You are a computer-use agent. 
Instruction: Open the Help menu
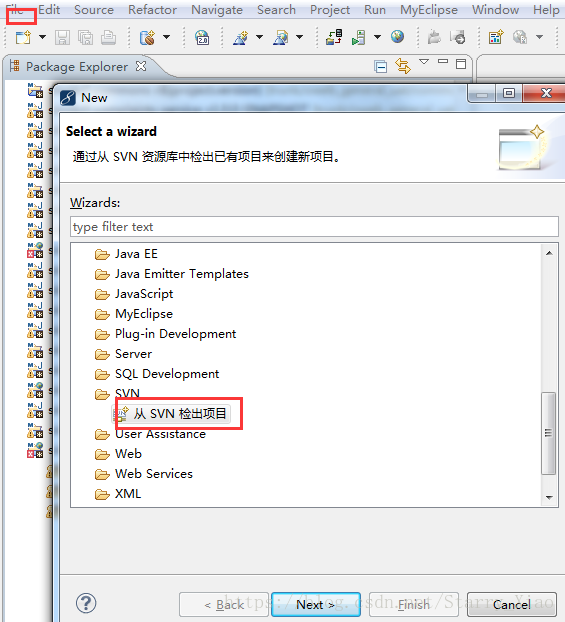tap(546, 10)
